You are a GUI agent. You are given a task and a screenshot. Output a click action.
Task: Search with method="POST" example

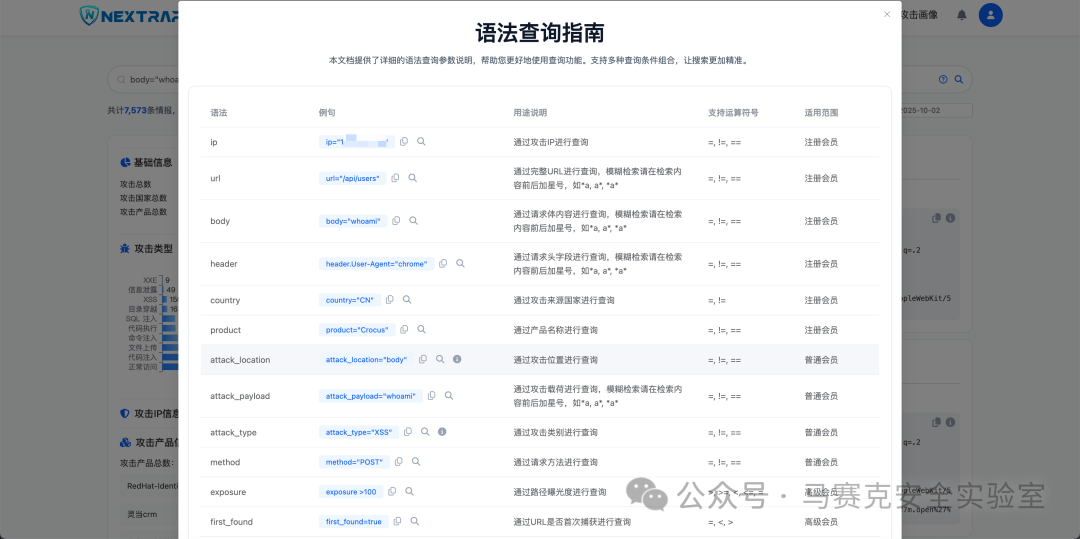pos(416,462)
